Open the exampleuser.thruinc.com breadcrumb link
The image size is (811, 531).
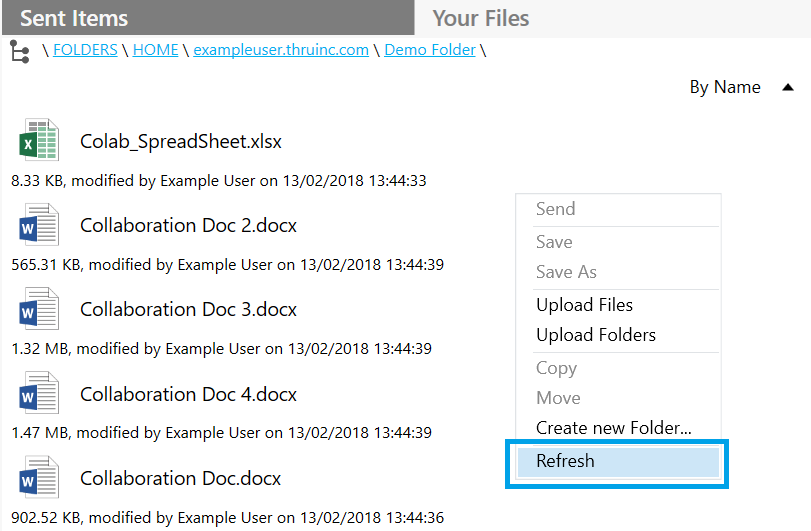[x=281, y=50]
